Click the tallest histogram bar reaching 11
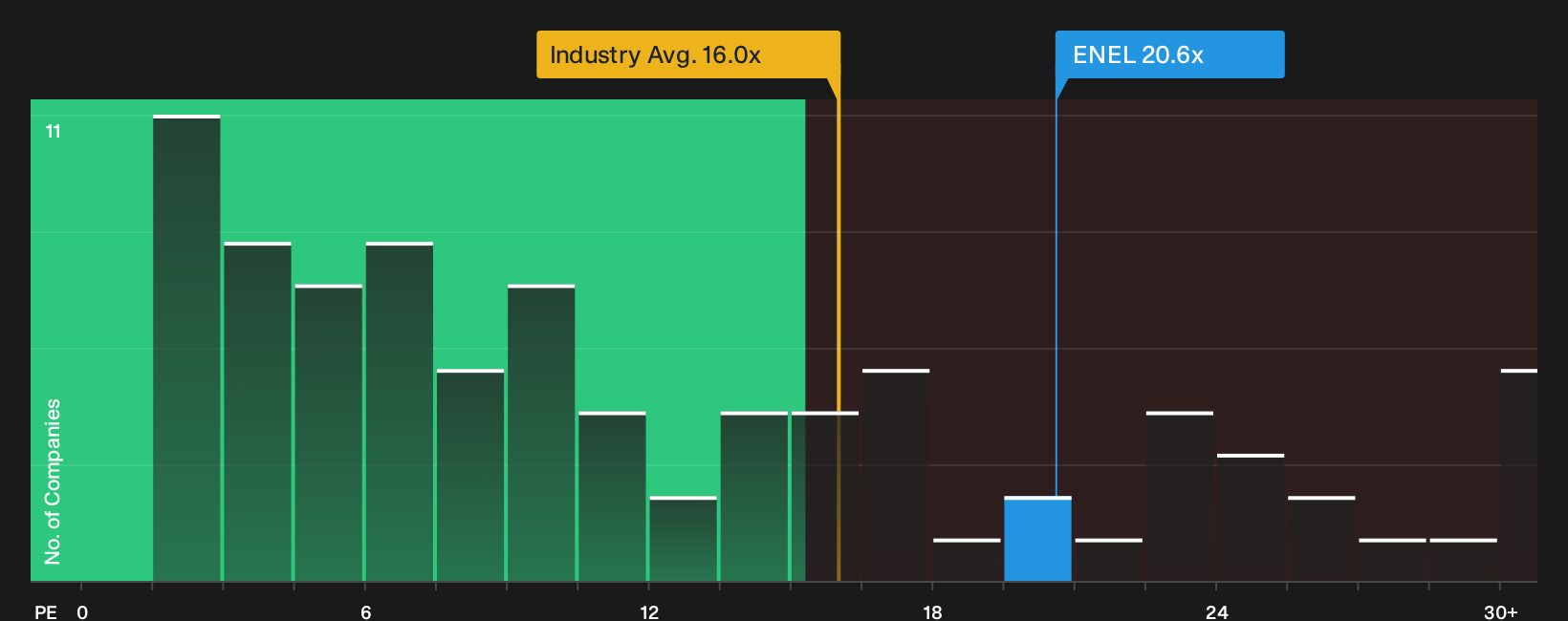The height and width of the screenshot is (621, 1568). pos(186,348)
